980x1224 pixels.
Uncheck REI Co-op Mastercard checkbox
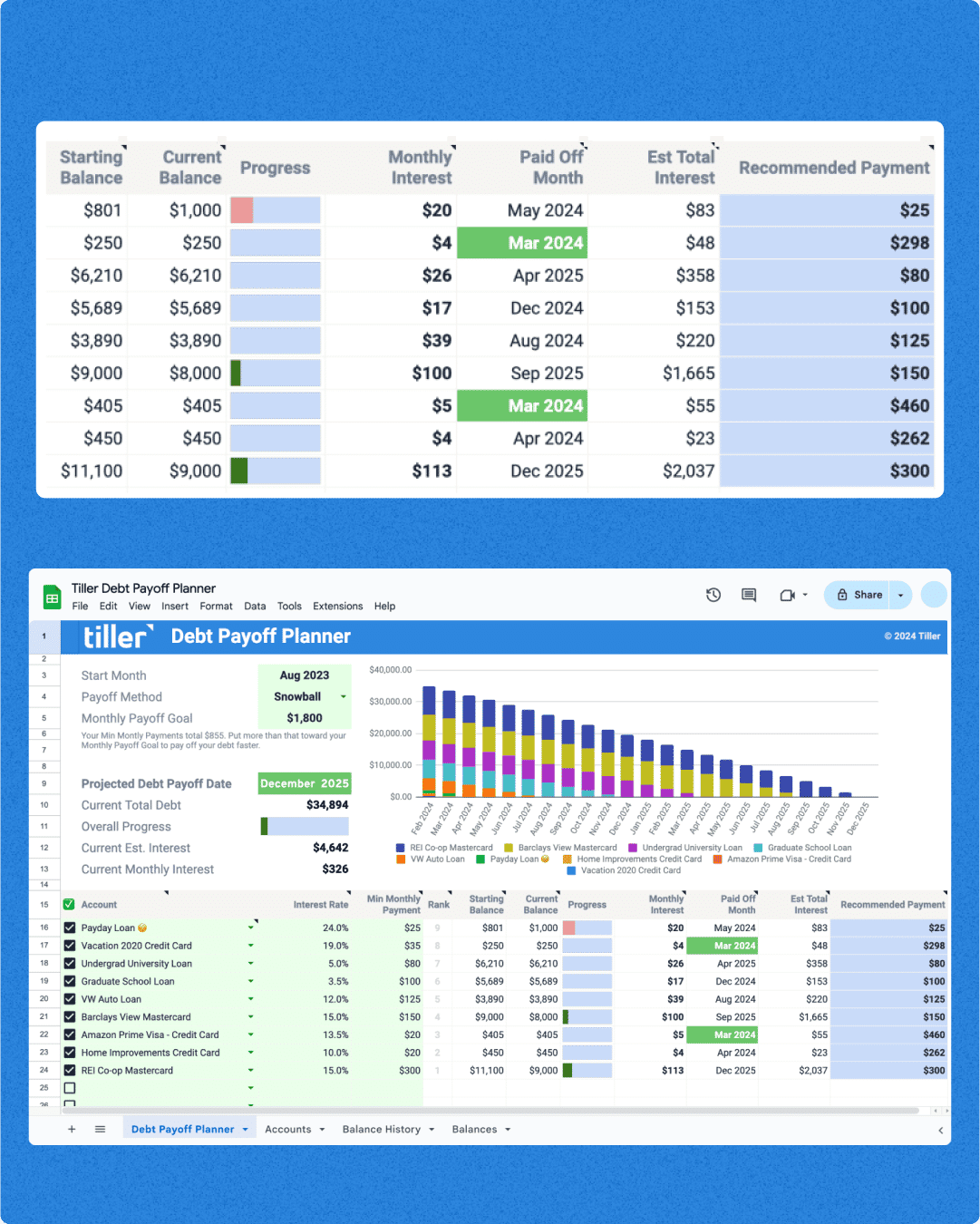69,1070
